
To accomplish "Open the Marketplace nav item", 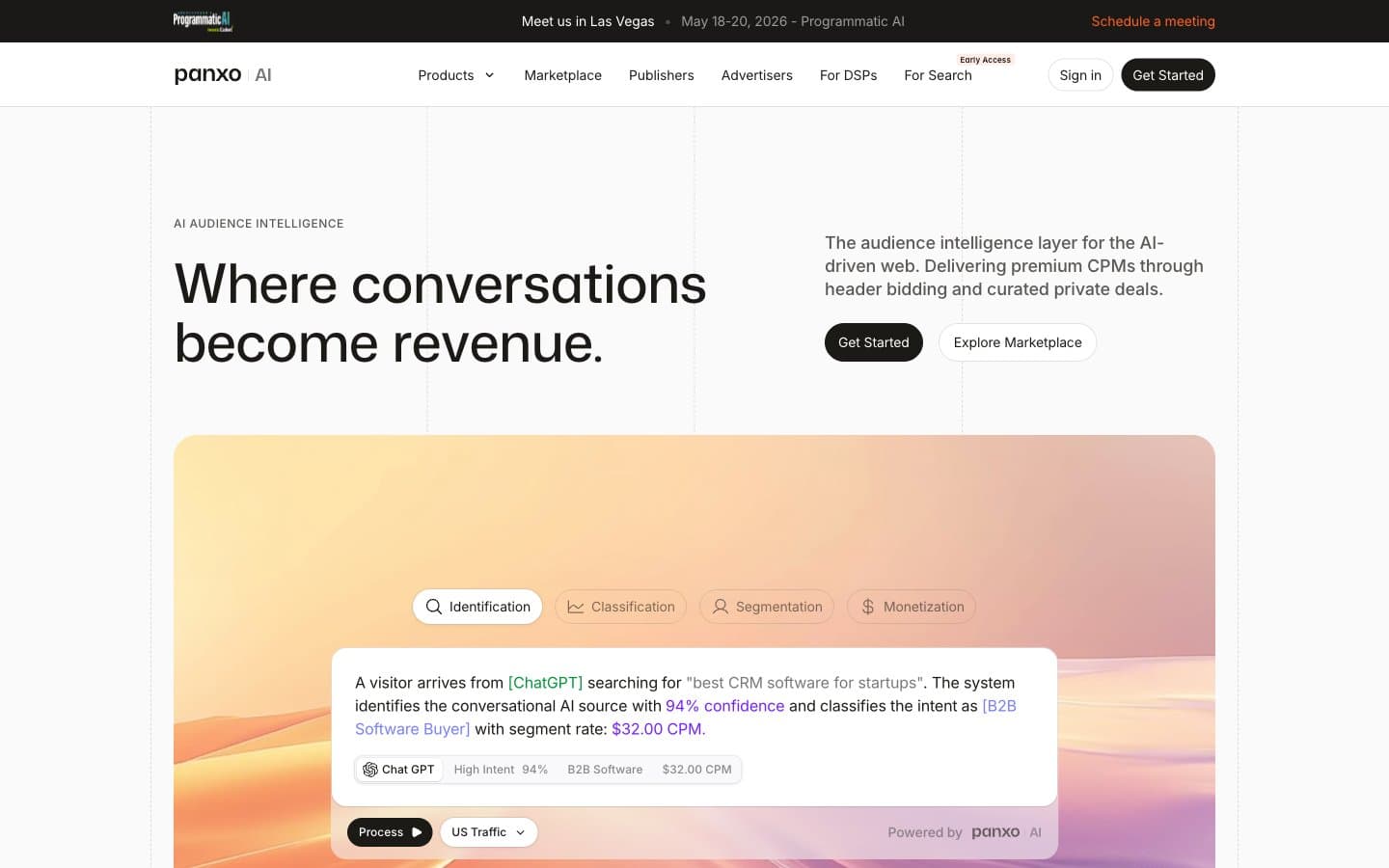I will (x=563, y=75).
